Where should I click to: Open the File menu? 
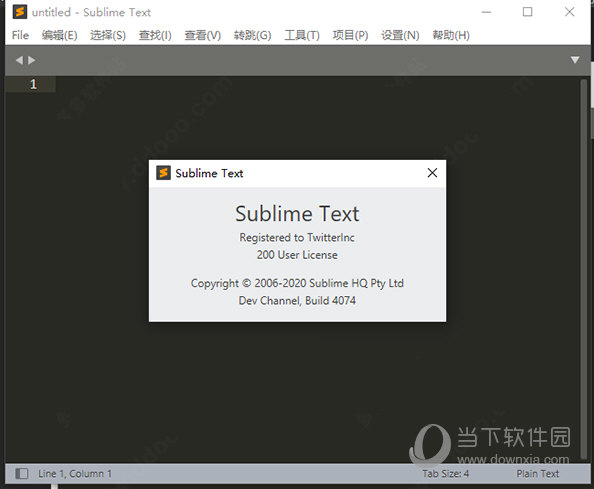click(x=20, y=35)
